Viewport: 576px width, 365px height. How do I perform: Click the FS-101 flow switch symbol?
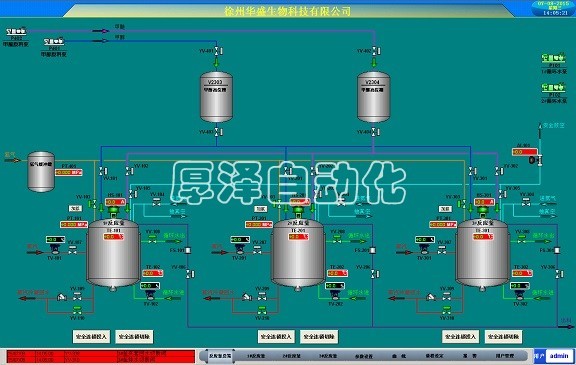pyautogui.click(x=188, y=250)
